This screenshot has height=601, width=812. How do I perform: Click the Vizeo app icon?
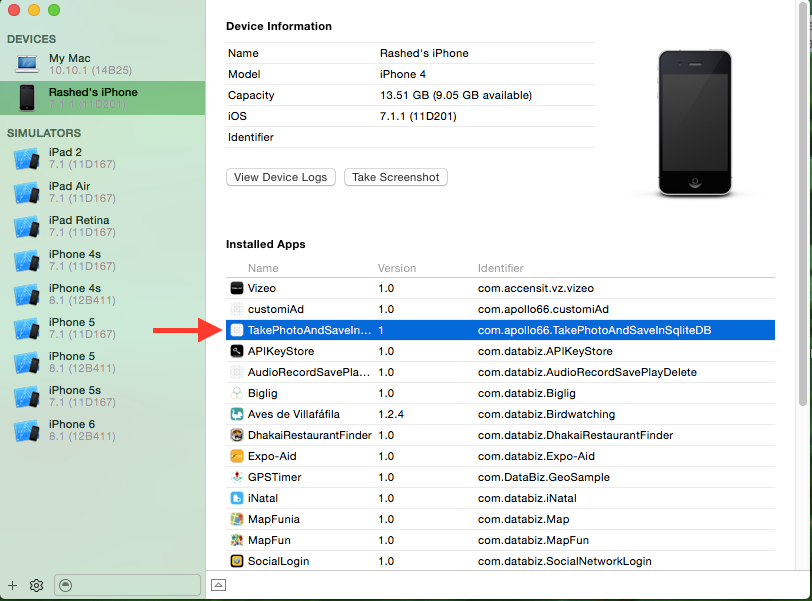pos(237,288)
